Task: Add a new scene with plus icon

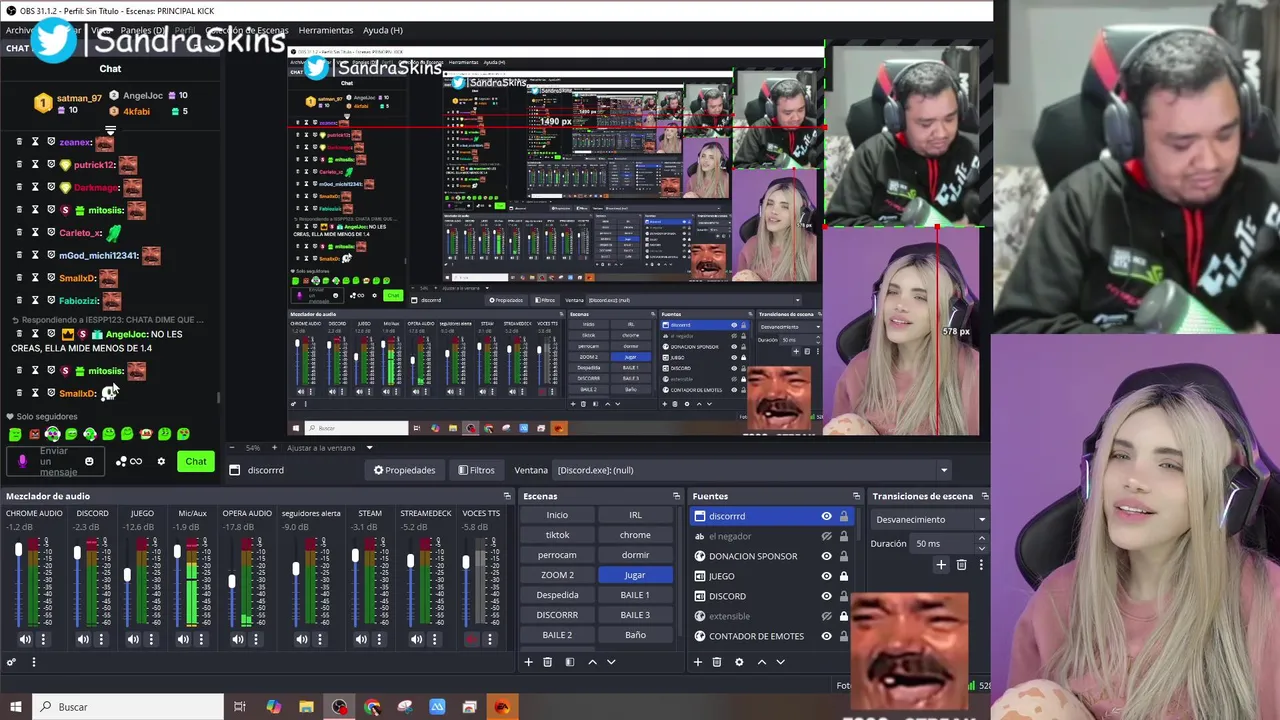Action: pyautogui.click(x=528, y=662)
